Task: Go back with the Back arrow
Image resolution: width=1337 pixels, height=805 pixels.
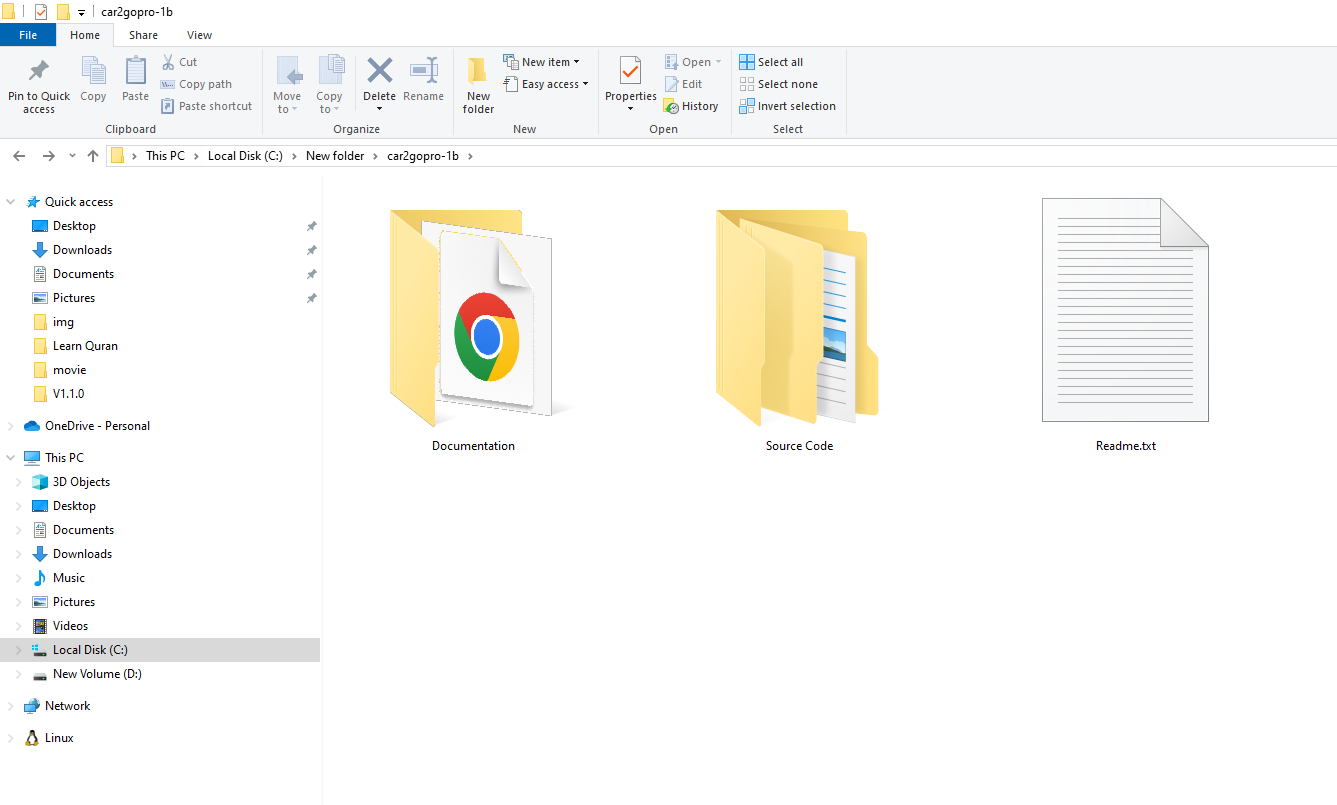Action: (19, 156)
